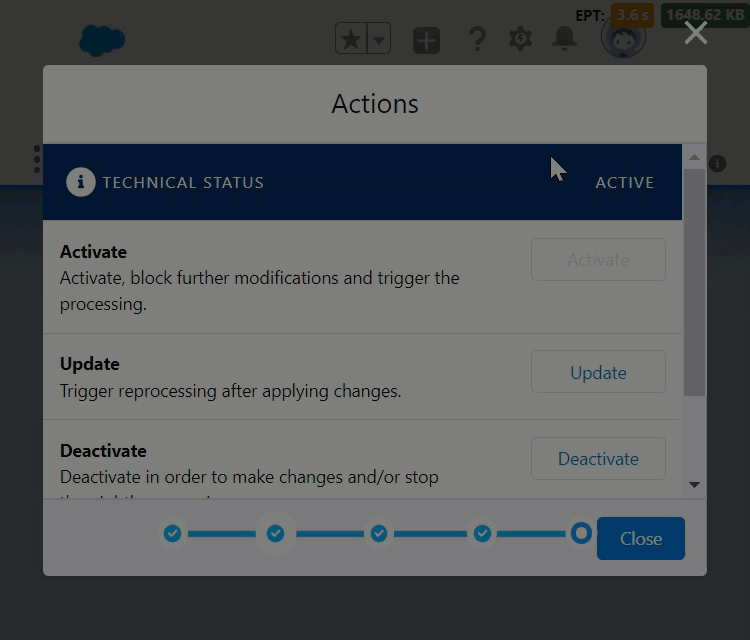
Task: Show notifications via bell icon
Action: [564, 39]
